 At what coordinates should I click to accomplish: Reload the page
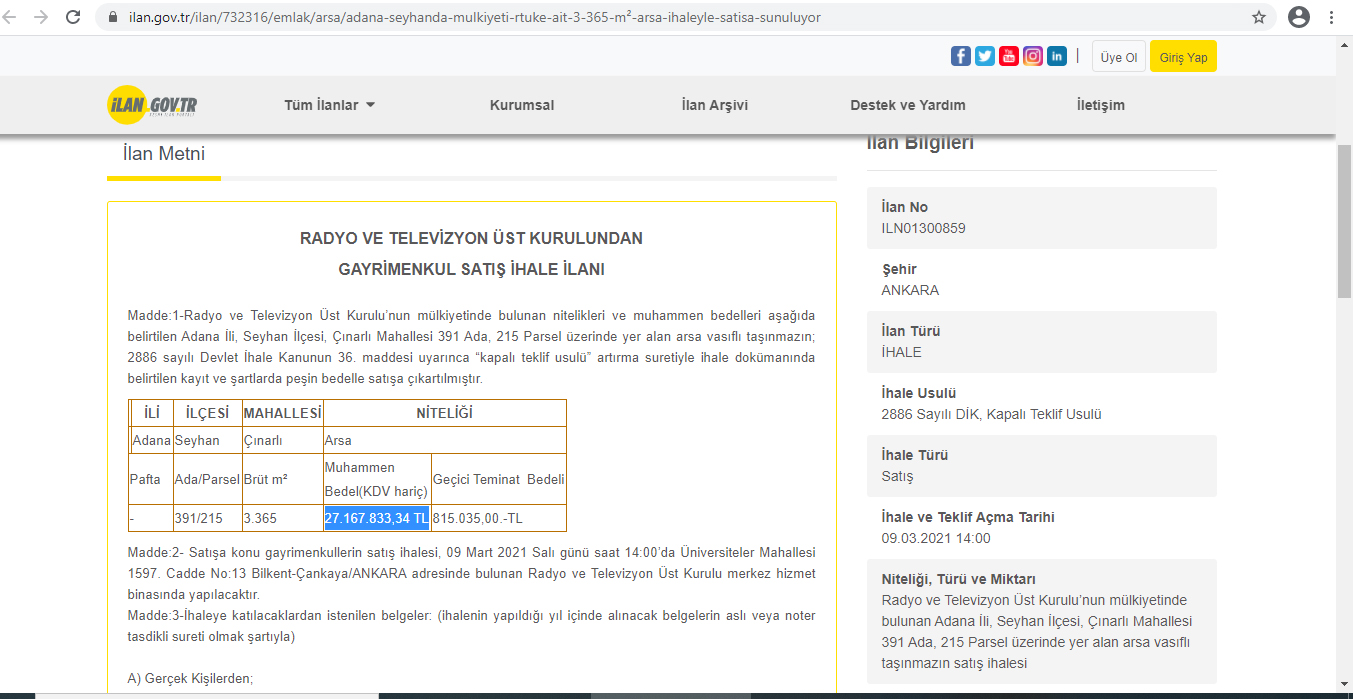point(73,17)
